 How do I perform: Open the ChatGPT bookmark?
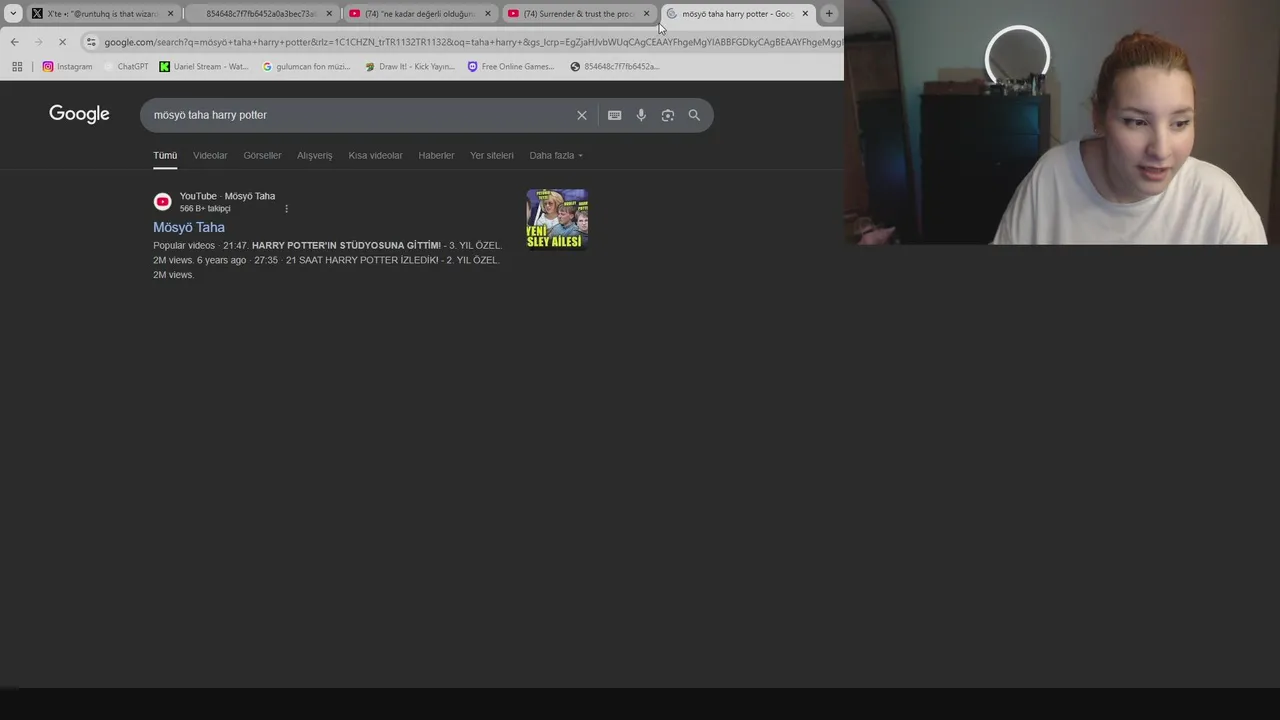[x=126, y=67]
